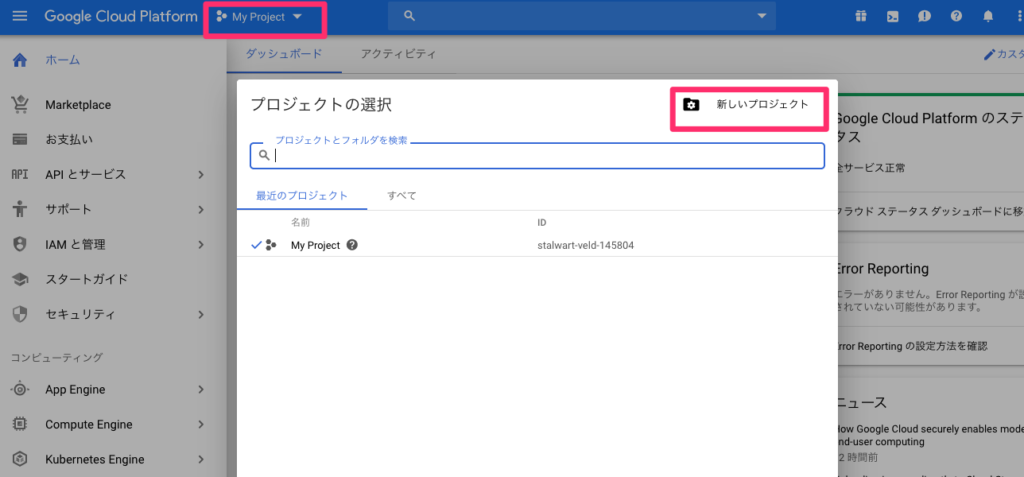The image size is (1024, 477).
Task: Expand Compute Engine submenu chevron
Action: click(x=201, y=425)
